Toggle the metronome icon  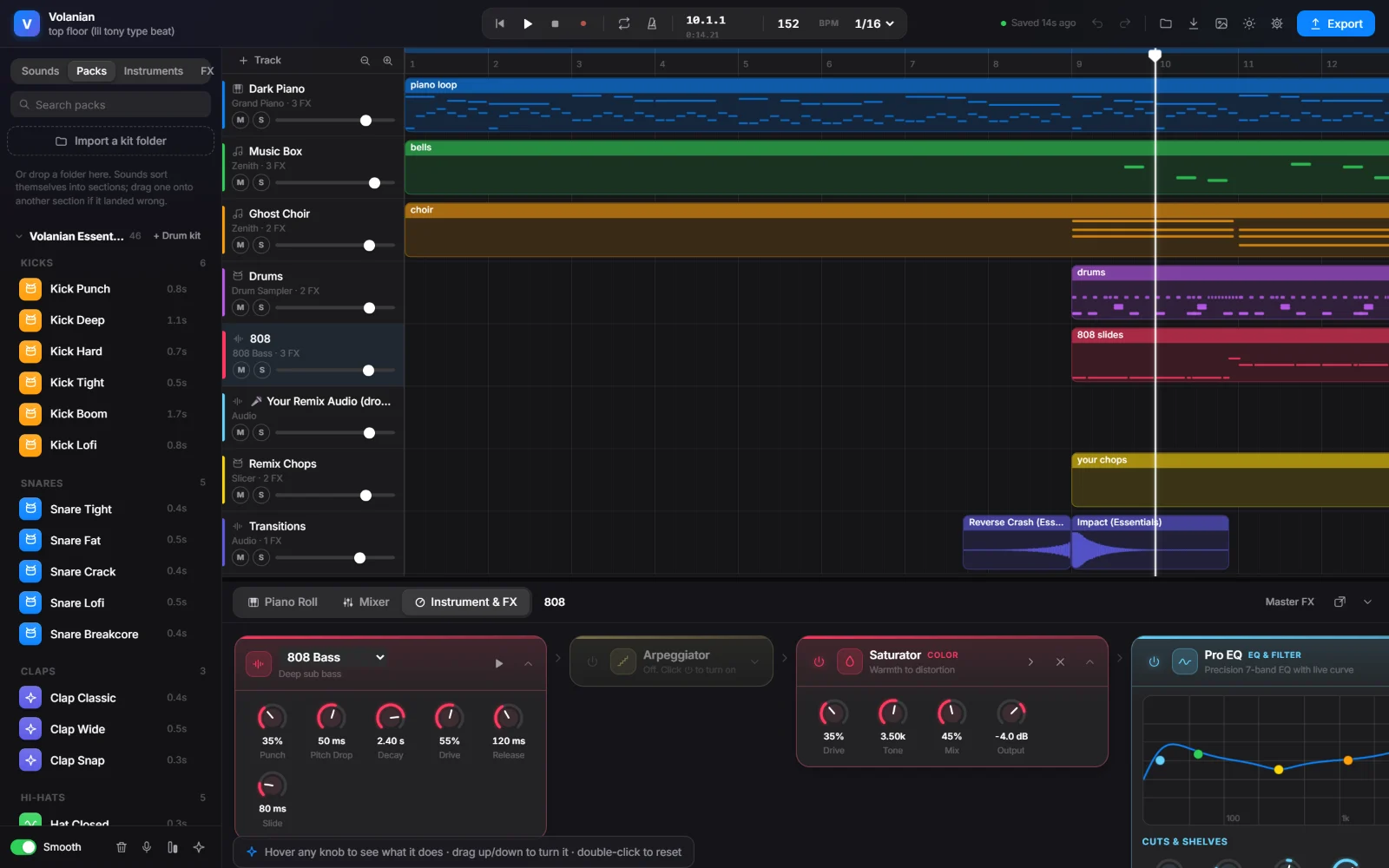click(x=651, y=23)
